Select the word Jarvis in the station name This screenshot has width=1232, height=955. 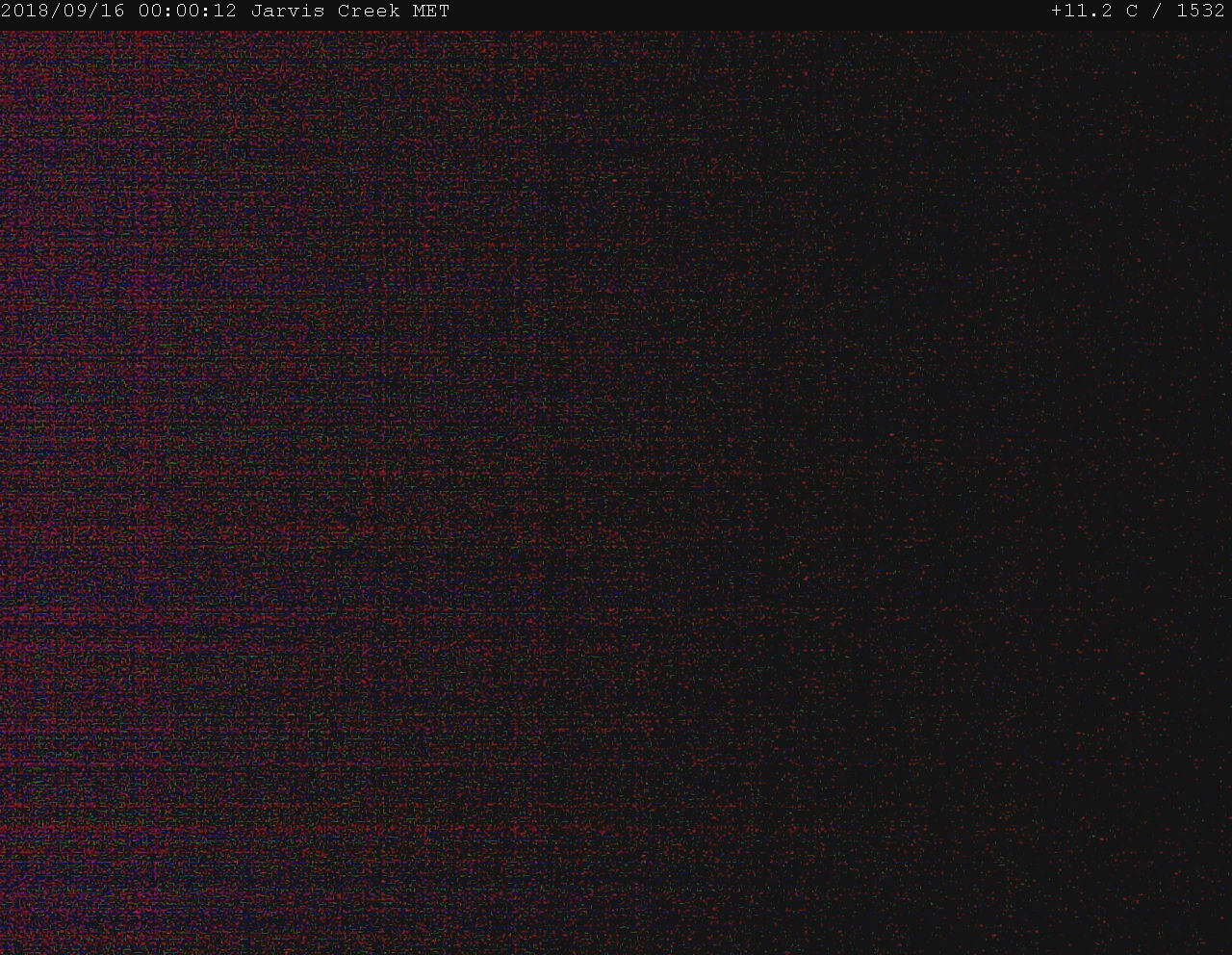pyautogui.click(x=288, y=12)
